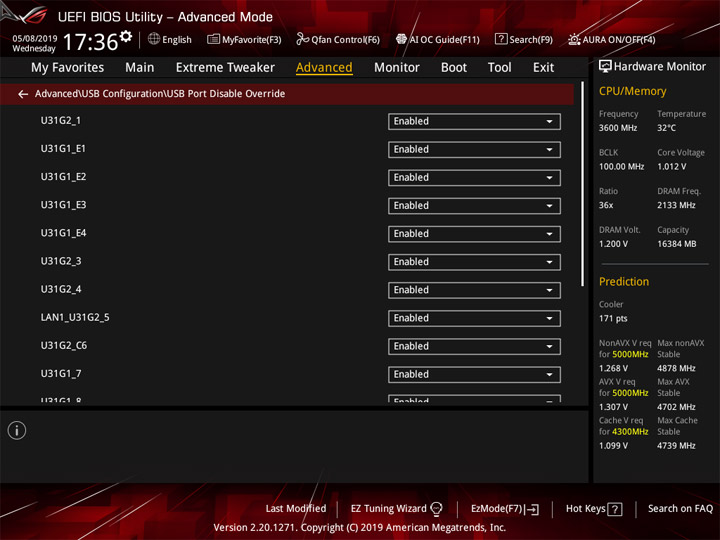The height and width of the screenshot is (540, 720).
Task: Switch to the My Favorites tab
Action: [x=68, y=68]
